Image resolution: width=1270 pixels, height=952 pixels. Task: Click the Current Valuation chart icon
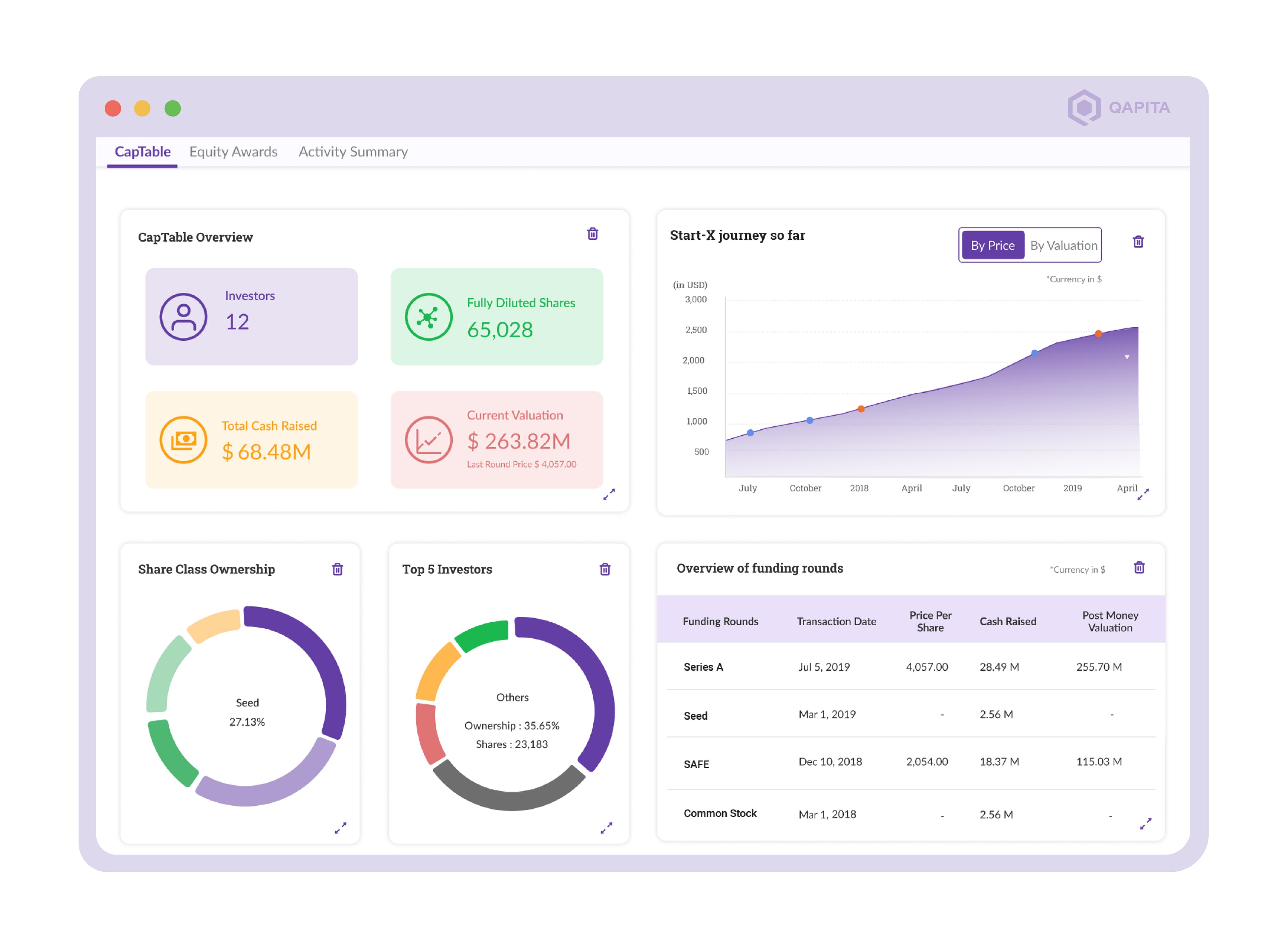[428, 440]
